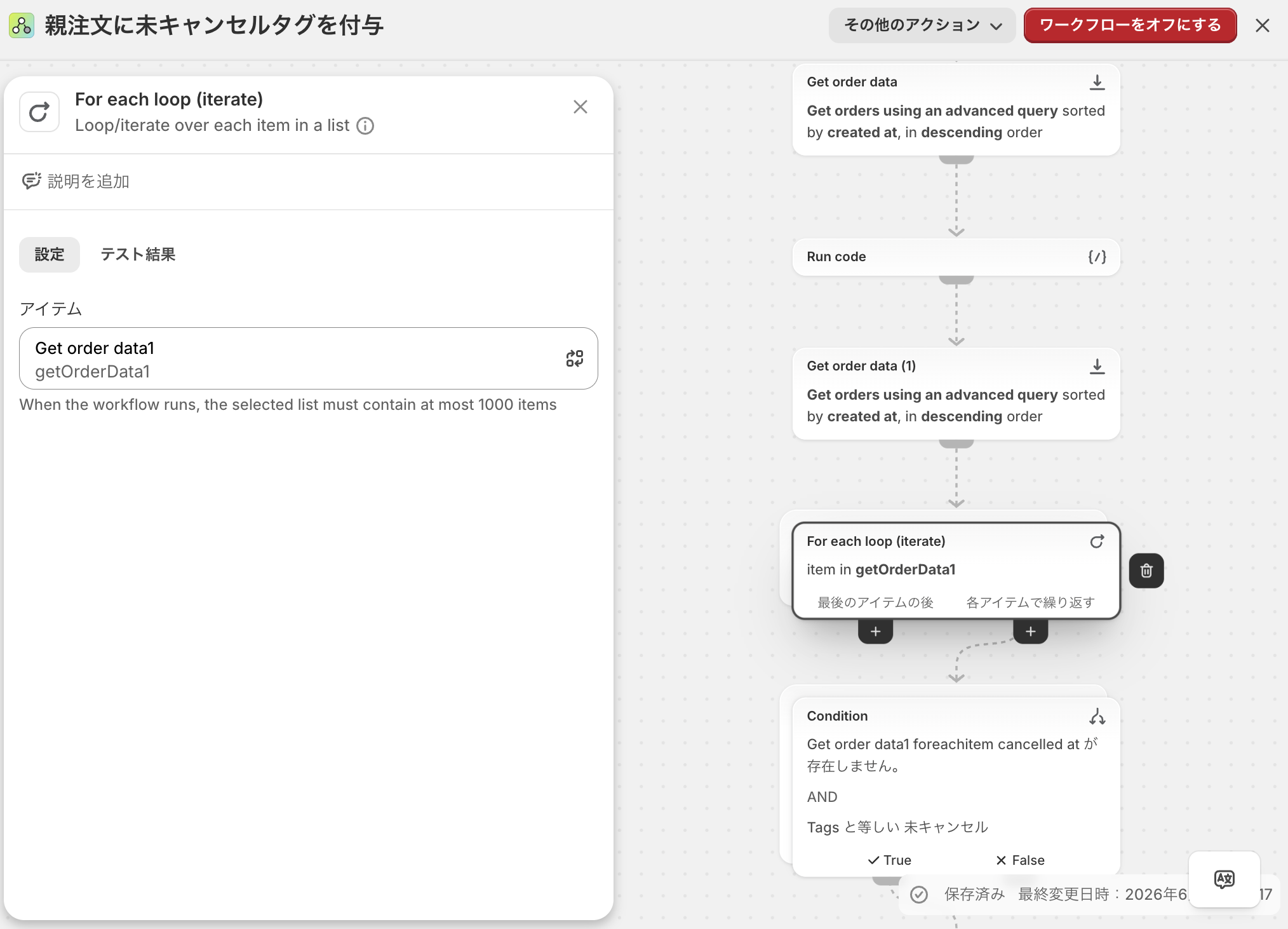Select the Get order data (1) node

(956, 393)
